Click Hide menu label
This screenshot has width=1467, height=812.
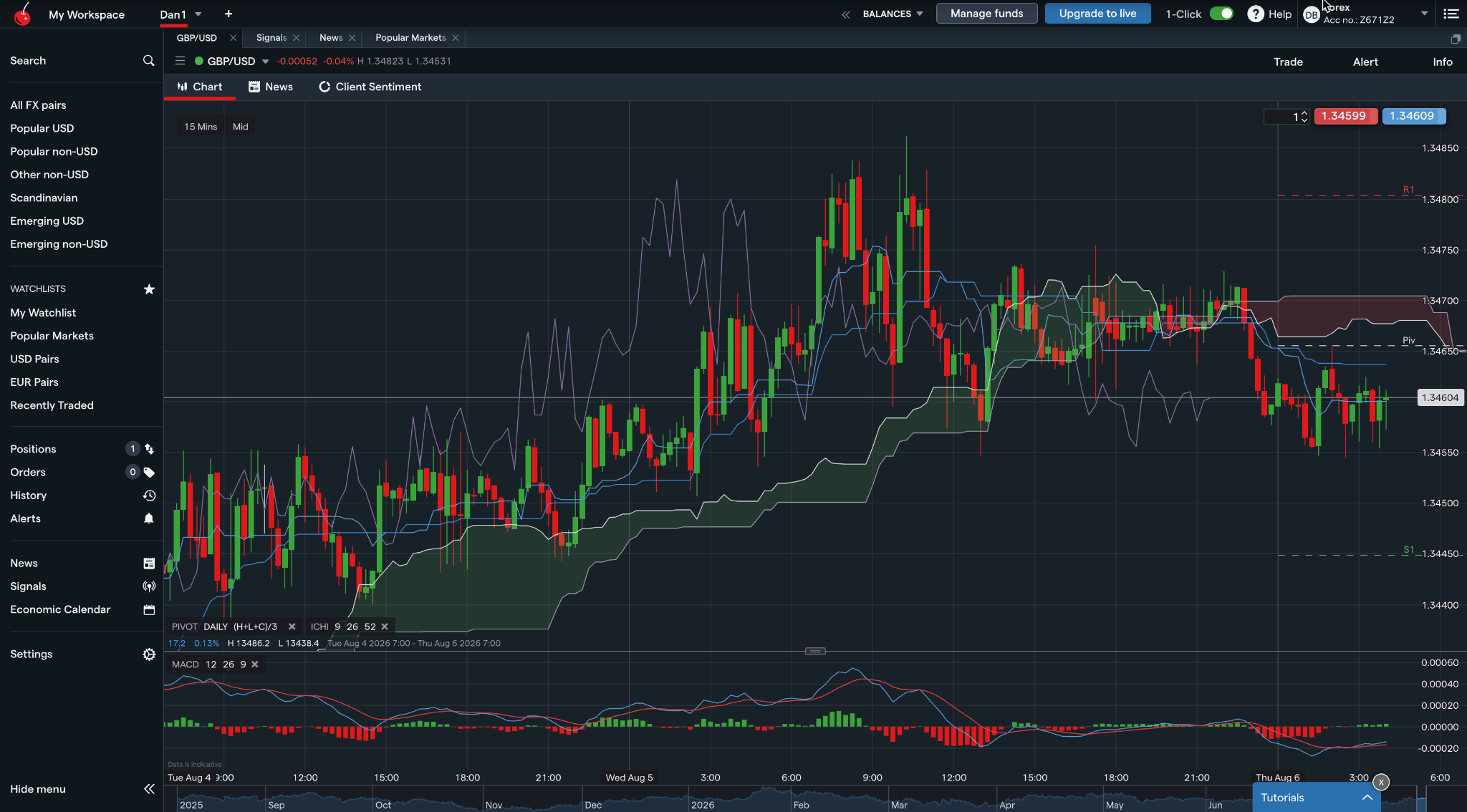38,789
